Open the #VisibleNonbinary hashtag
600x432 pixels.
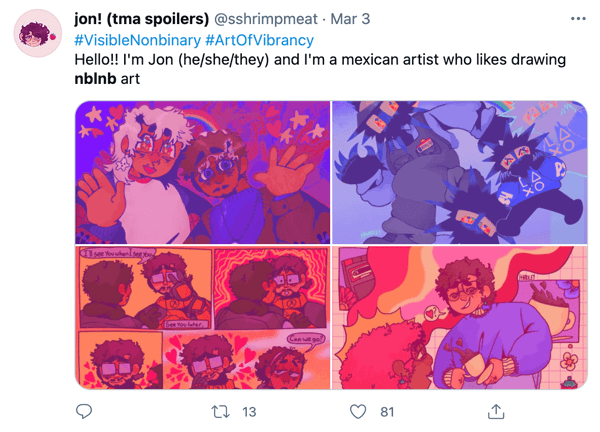(x=137, y=40)
